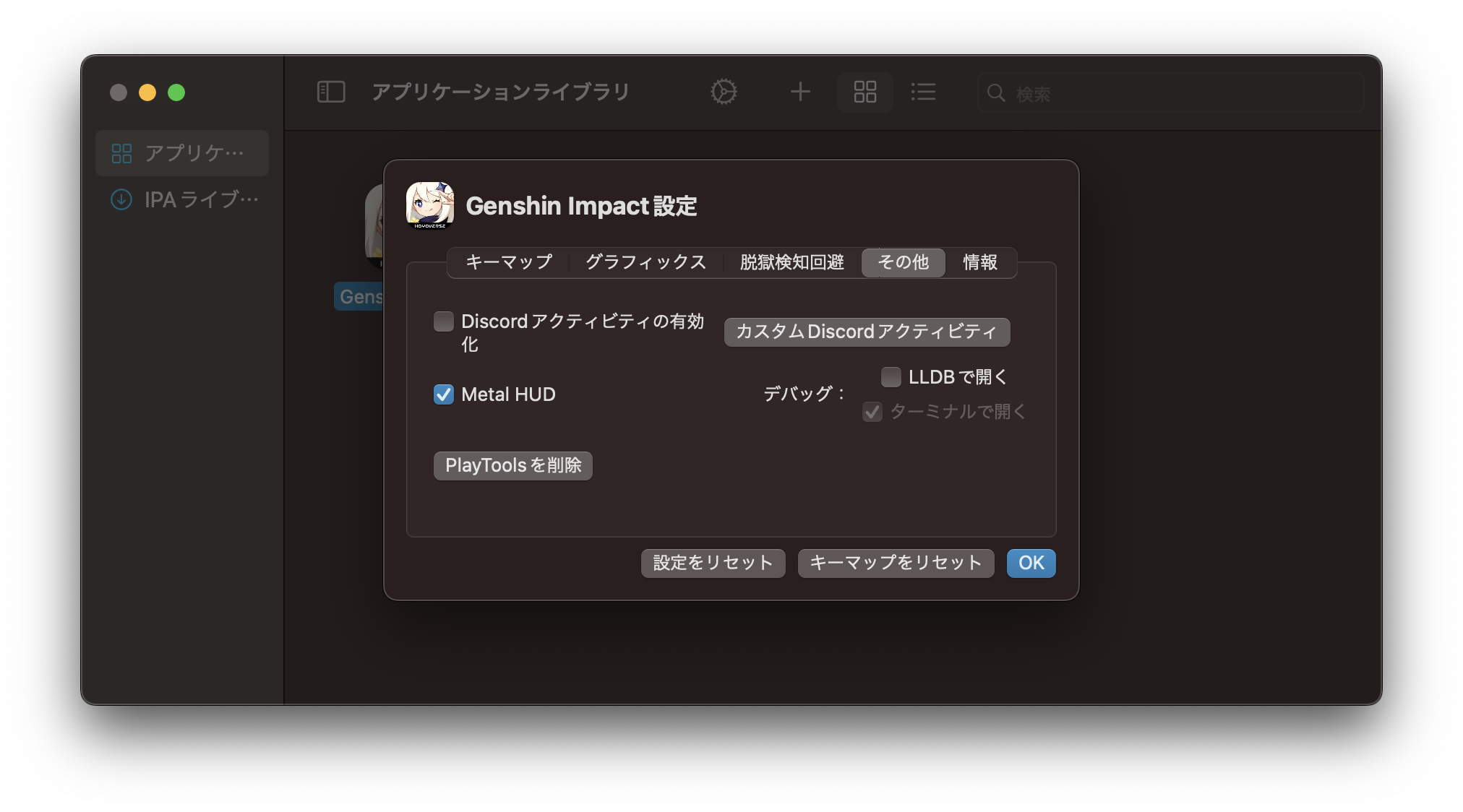Uncheck the Metal HUD checkbox
The height and width of the screenshot is (812, 1463).
[444, 394]
